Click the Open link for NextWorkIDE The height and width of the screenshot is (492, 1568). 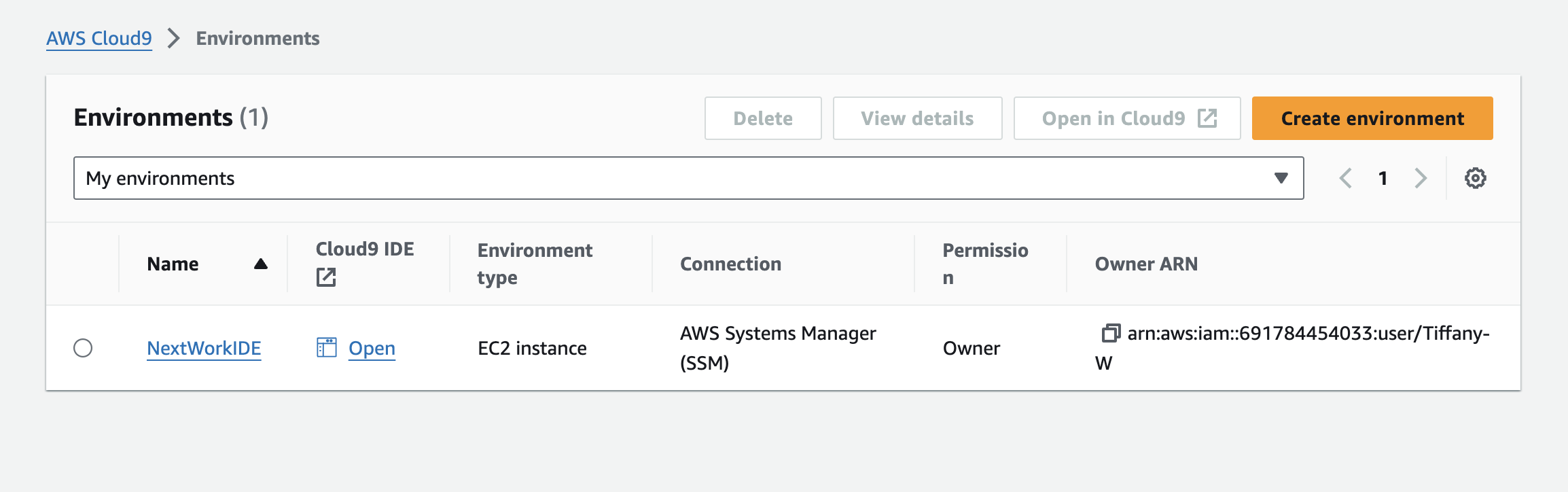(x=372, y=348)
